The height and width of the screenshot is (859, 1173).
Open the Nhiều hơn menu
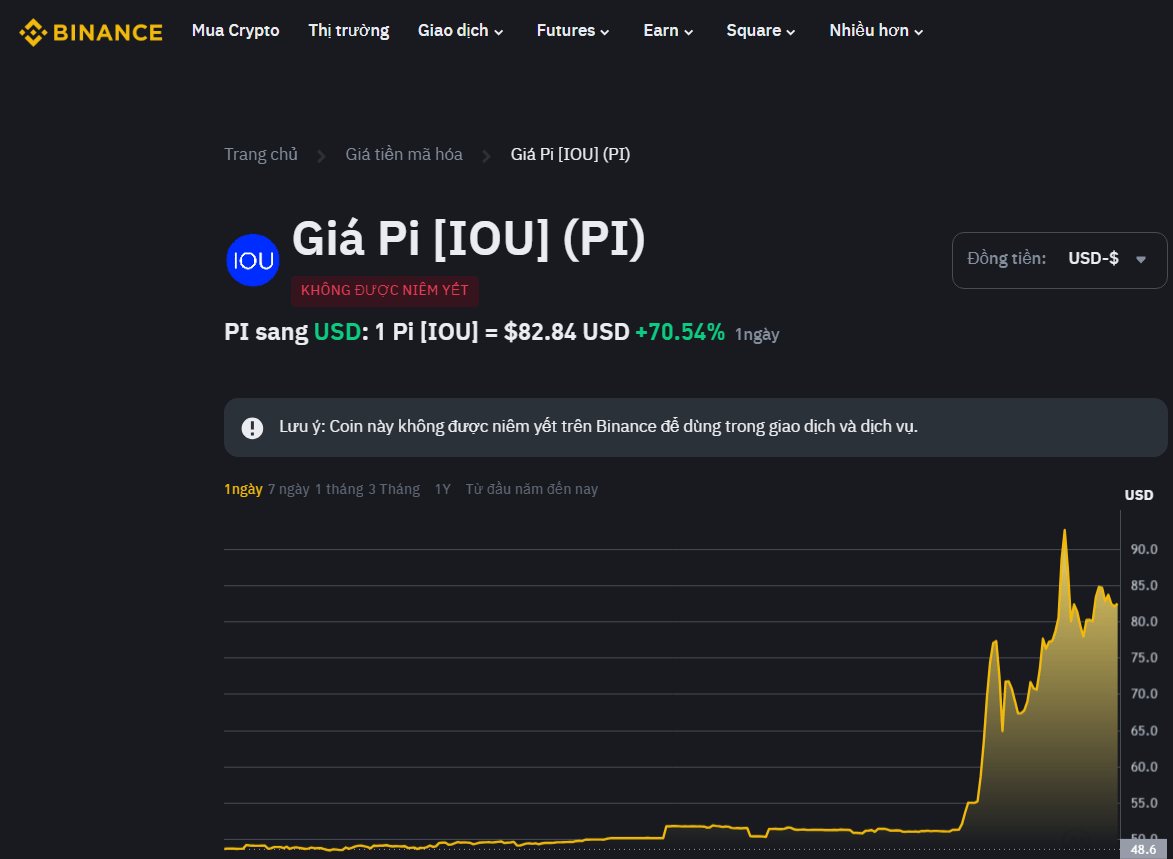point(876,31)
